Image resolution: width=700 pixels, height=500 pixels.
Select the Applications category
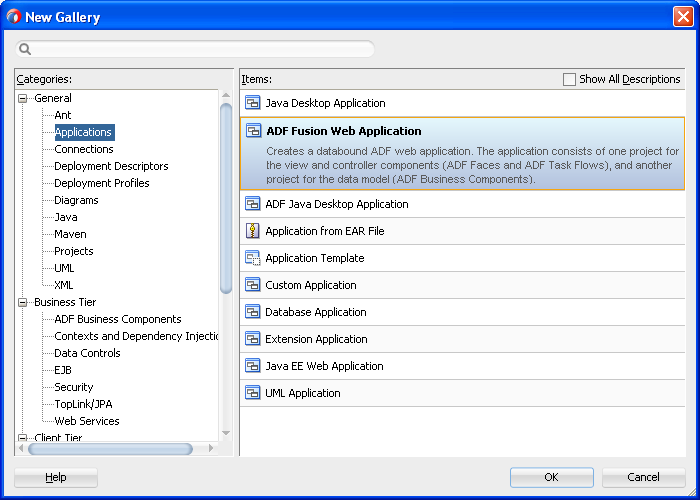(84, 132)
